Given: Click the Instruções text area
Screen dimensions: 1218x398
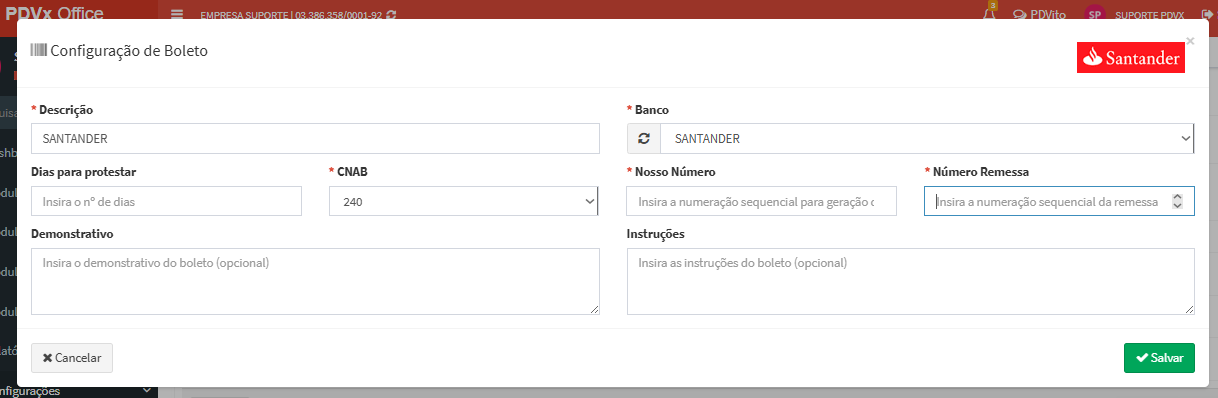Looking at the screenshot, I should [x=911, y=282].
